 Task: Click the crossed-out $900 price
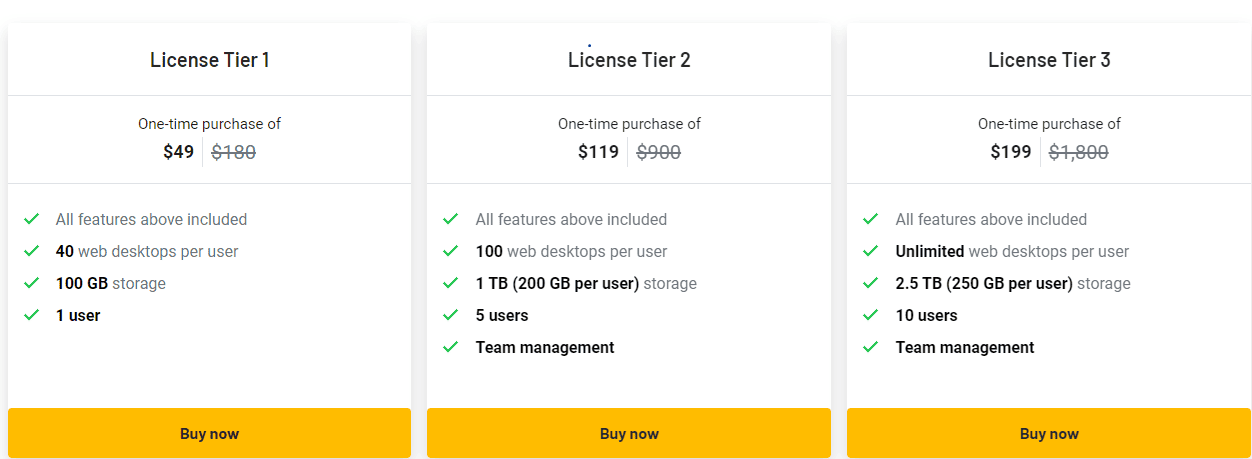click(x=659, y=152)
